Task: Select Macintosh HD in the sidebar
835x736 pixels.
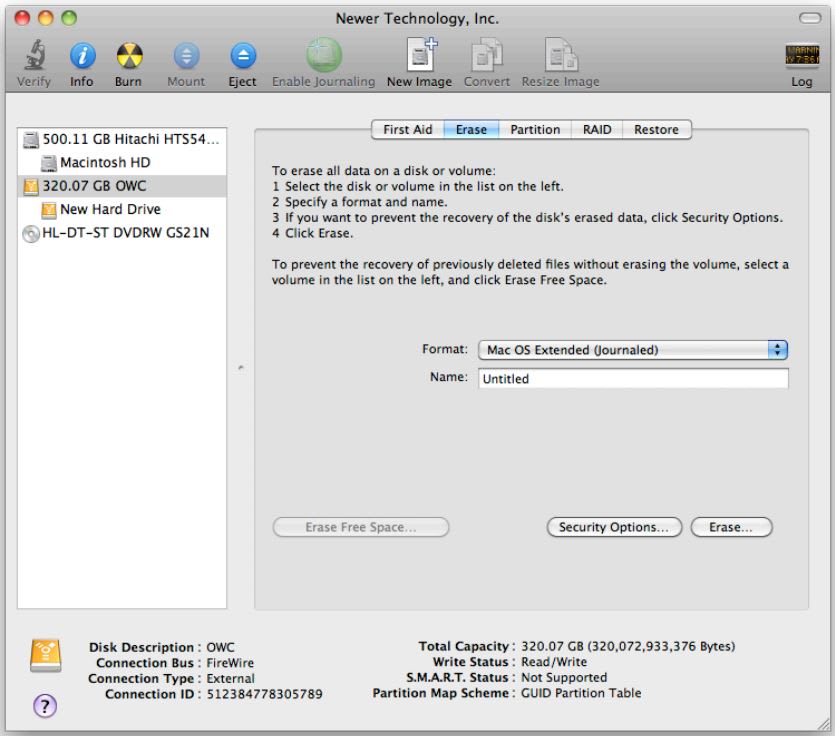Action: coord(103,162)
